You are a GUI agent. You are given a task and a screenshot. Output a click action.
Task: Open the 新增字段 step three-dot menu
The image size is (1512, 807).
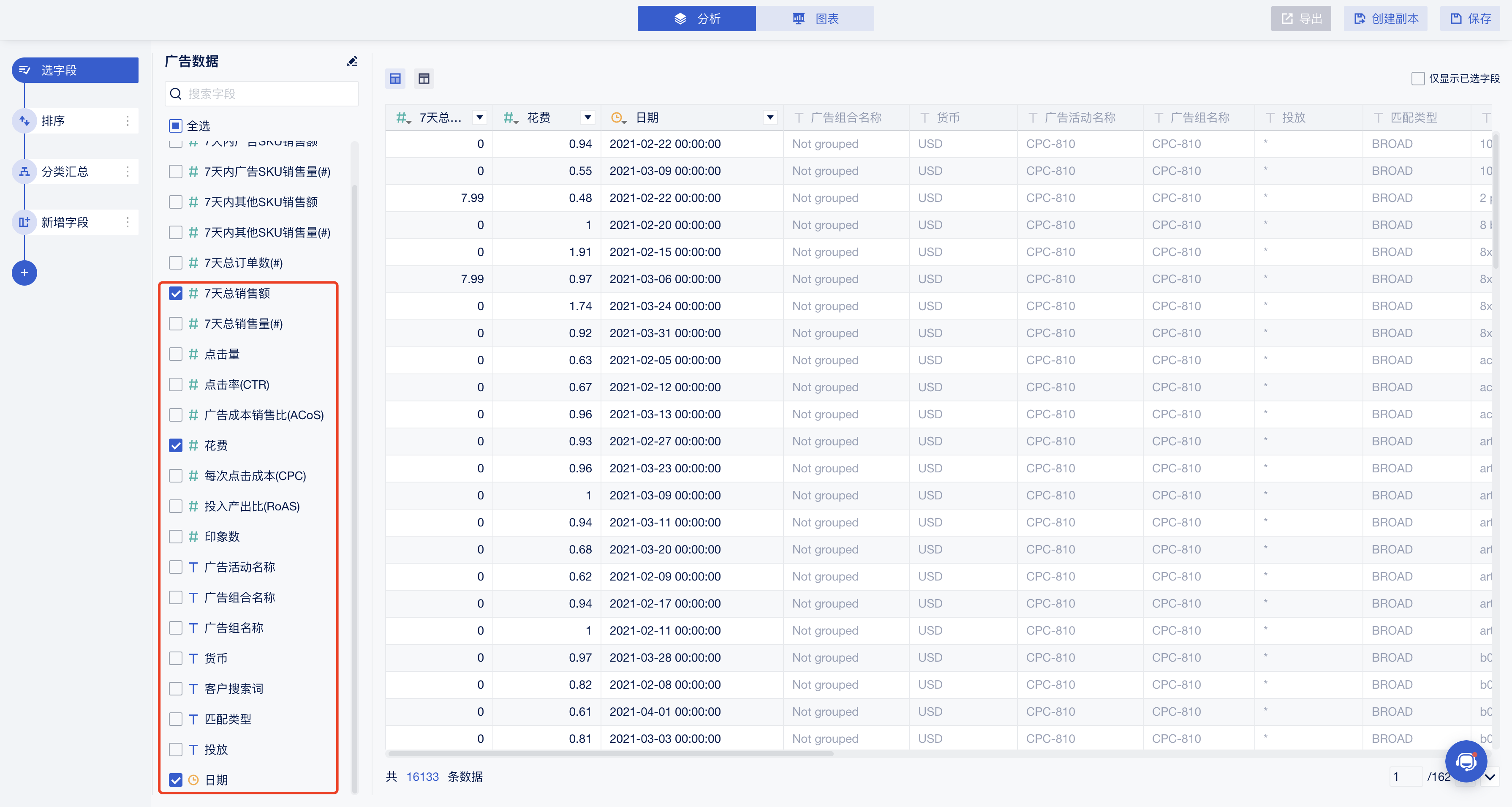pos(128,222)
